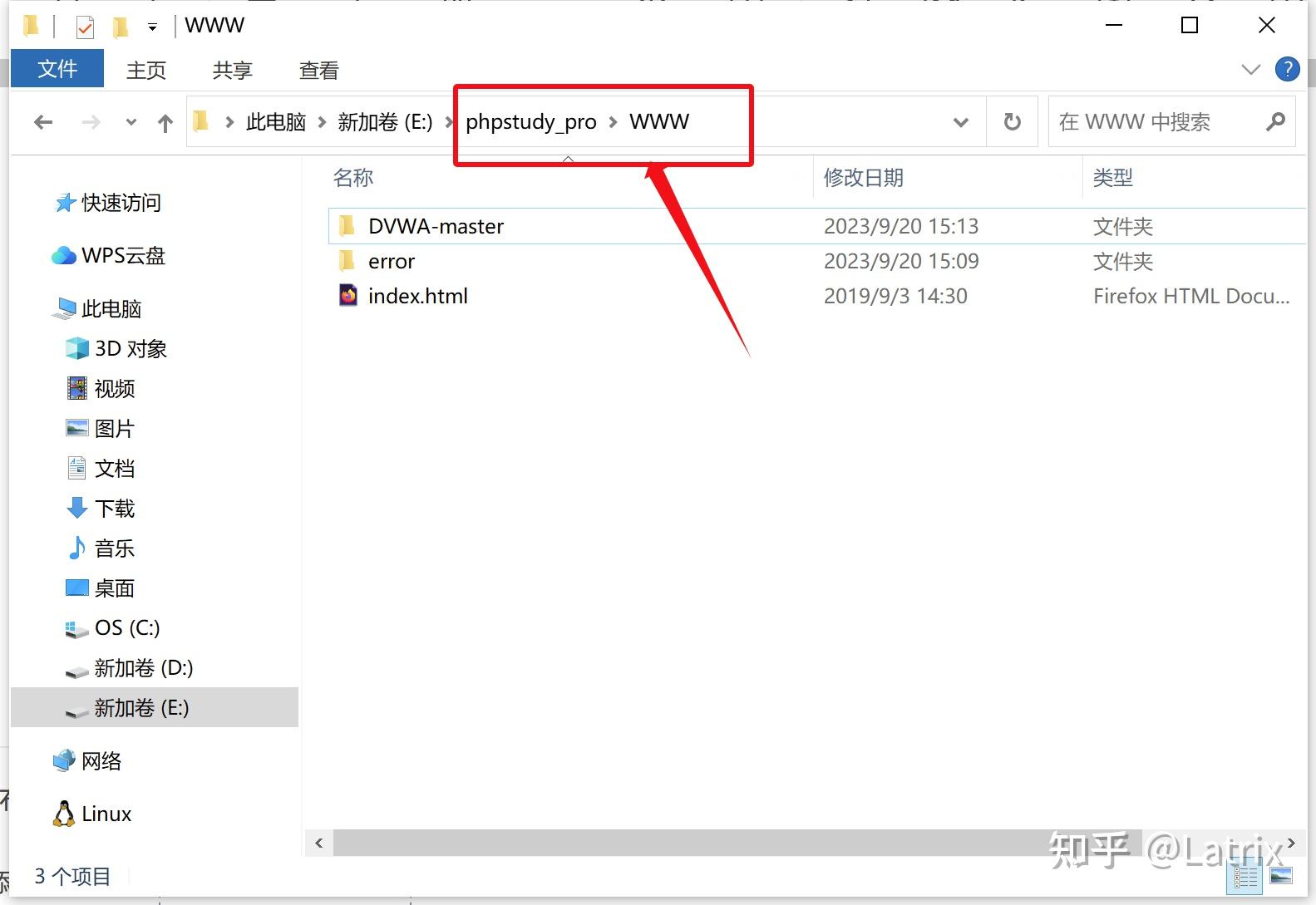Click the Properties quick-access icon in title bar

pyautogui.click(x=85, y=27)
